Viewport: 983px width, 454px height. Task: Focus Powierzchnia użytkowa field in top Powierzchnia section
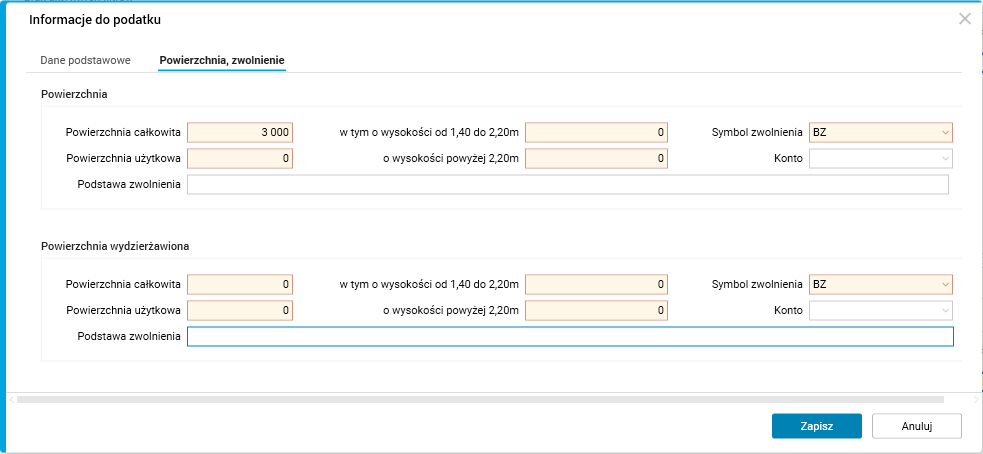coord(240,158)
